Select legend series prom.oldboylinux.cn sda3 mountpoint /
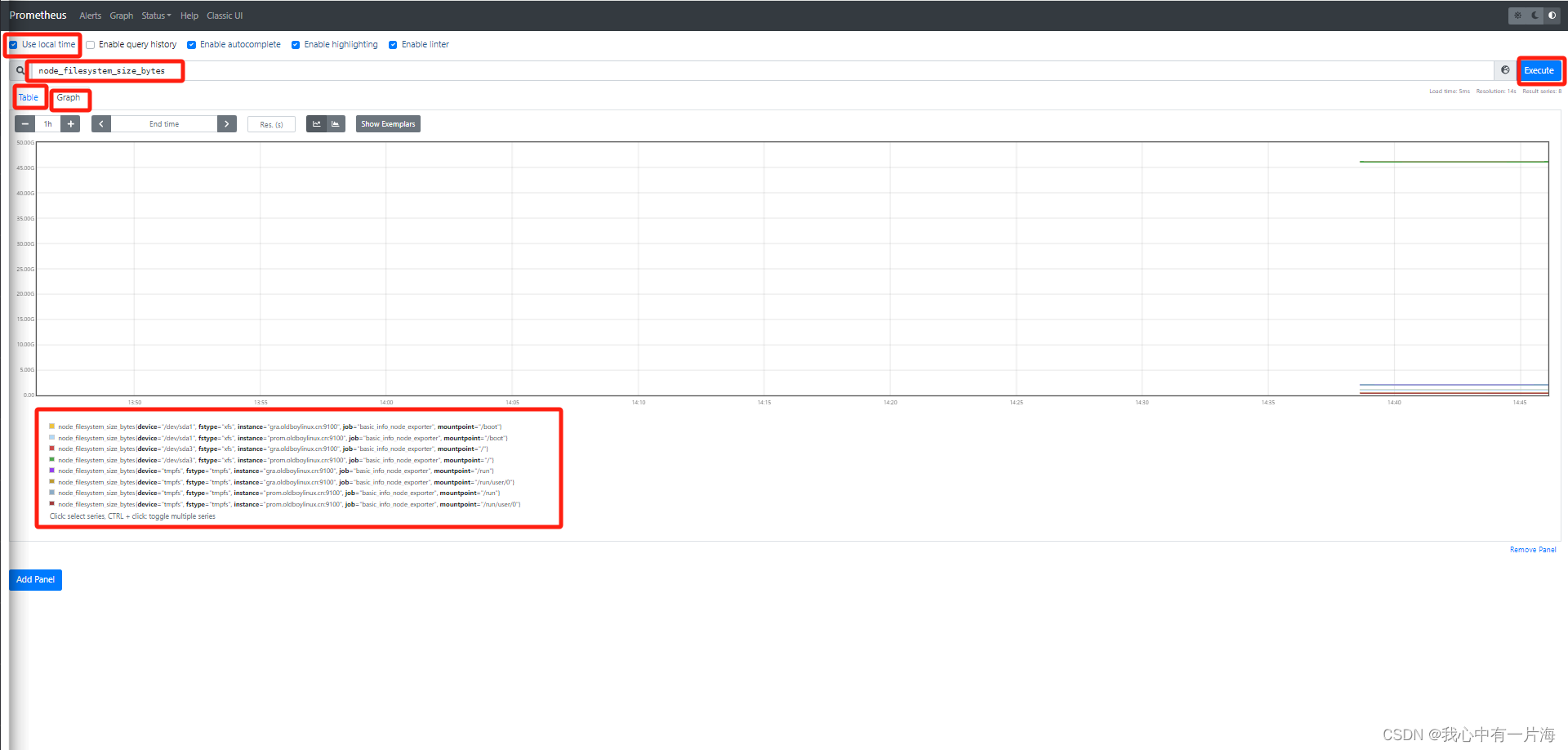Viewport: 1568px width, 750px height. pos(276,460)
